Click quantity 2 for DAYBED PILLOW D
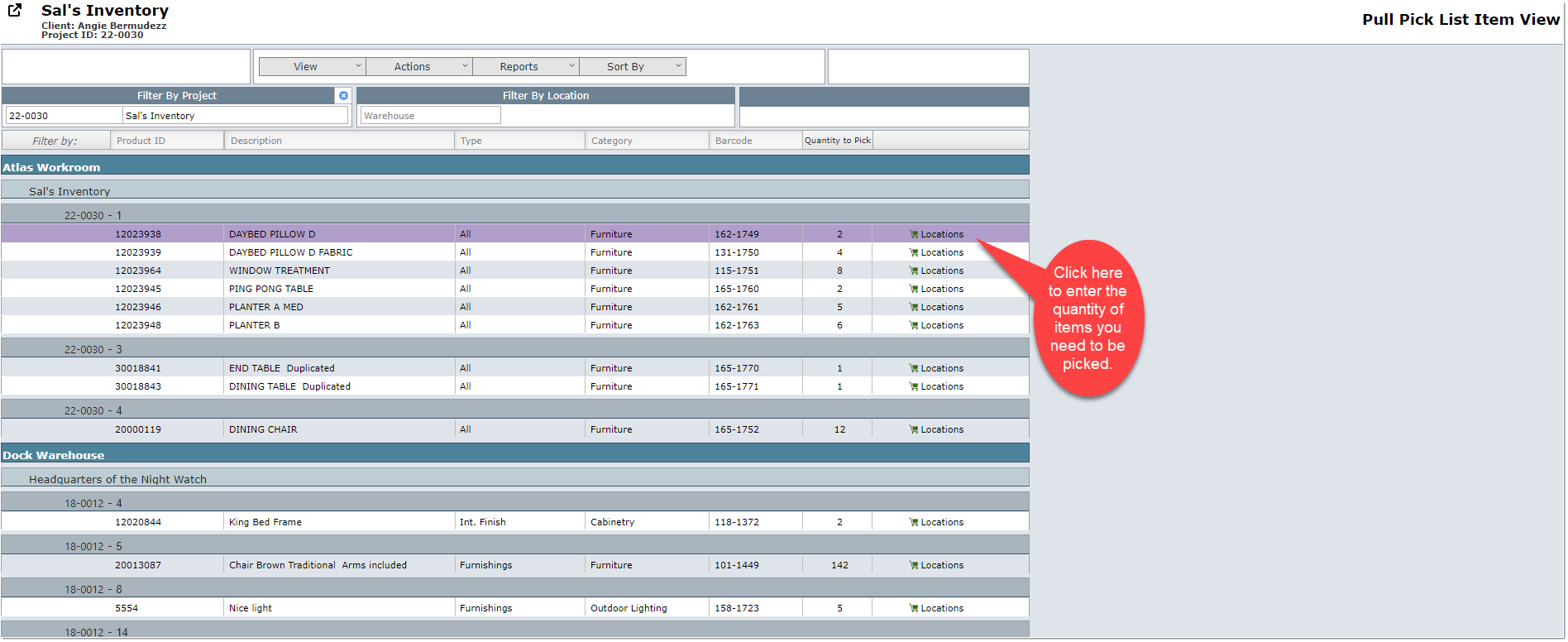Screen dimensions: 1568x642 (x=839, y=234)
